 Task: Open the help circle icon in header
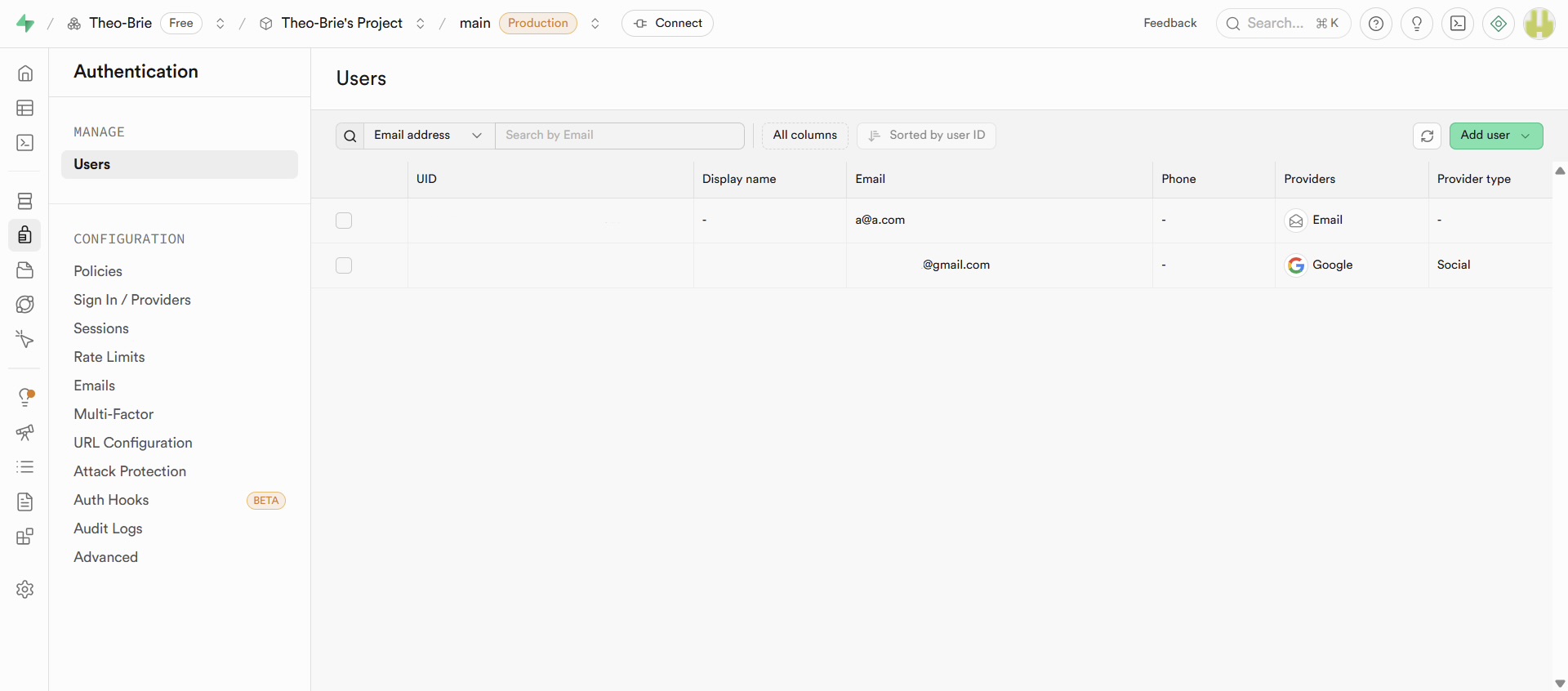[1376, 24]
